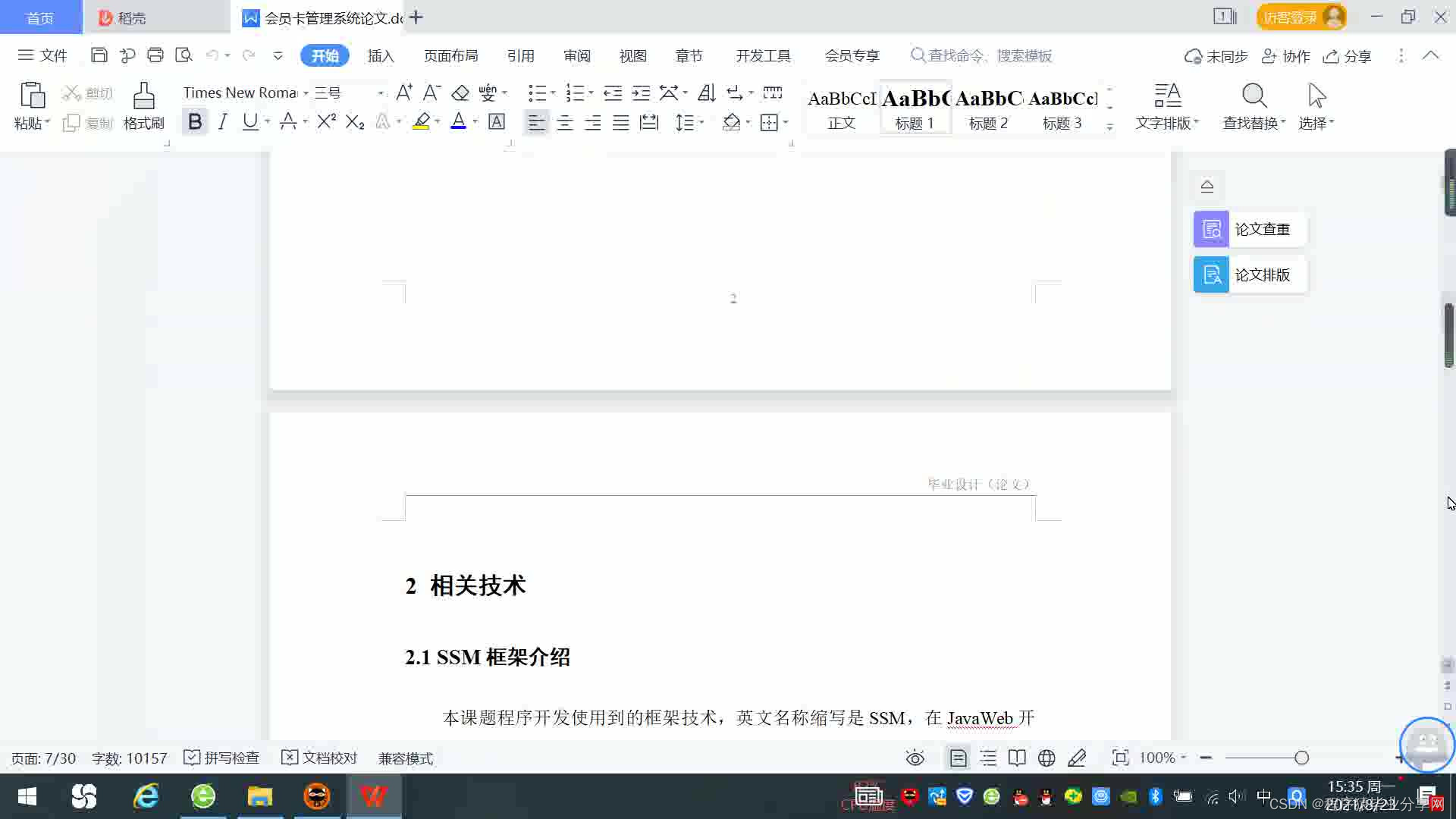Open the zoom percentage 100% dropdown
The width and height of the screenshot is (1456, 819).
(1163, 758)
